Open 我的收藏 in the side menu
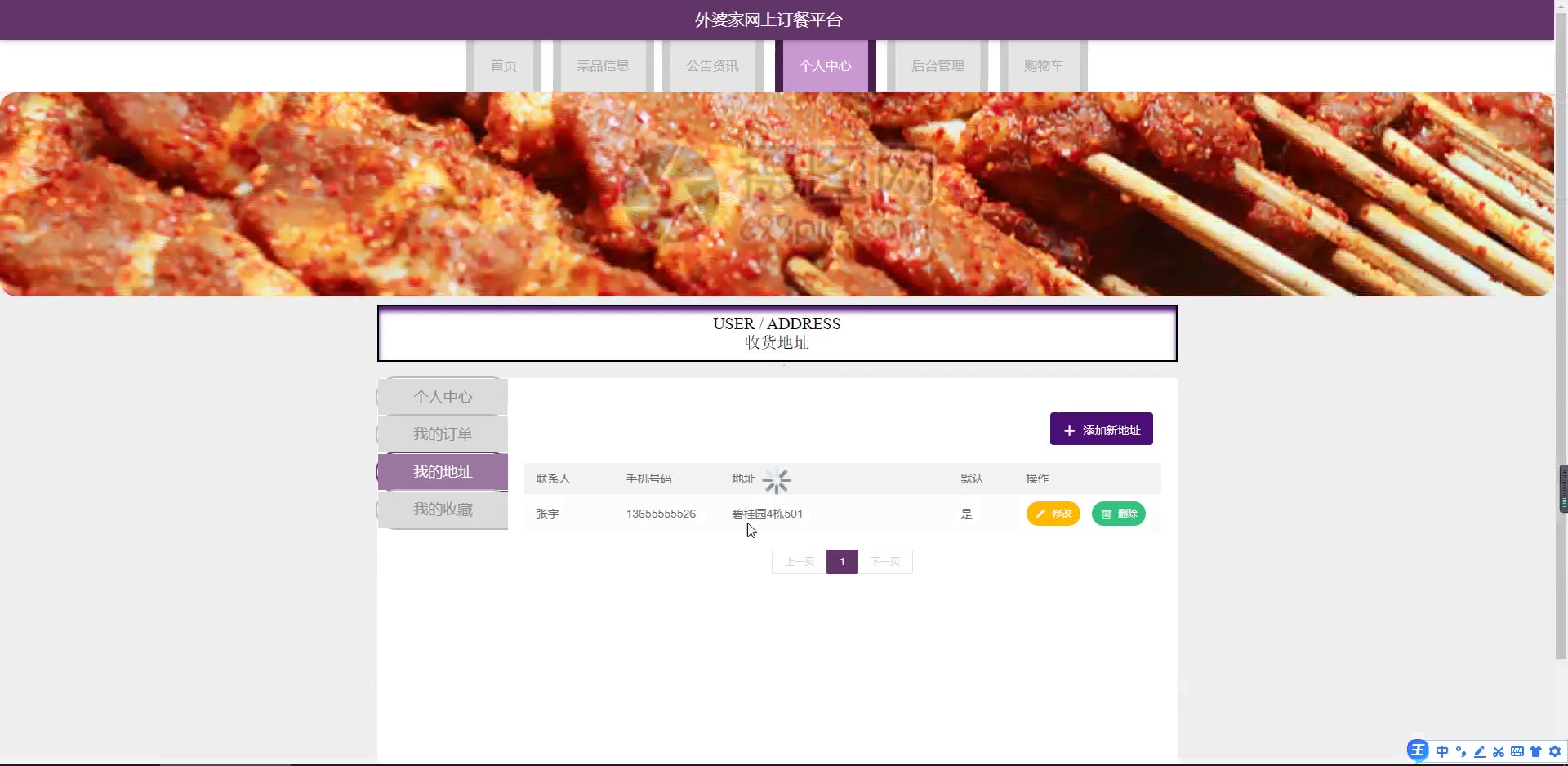The width and height of the screenshot is (1568, 766). pos(443,510)
